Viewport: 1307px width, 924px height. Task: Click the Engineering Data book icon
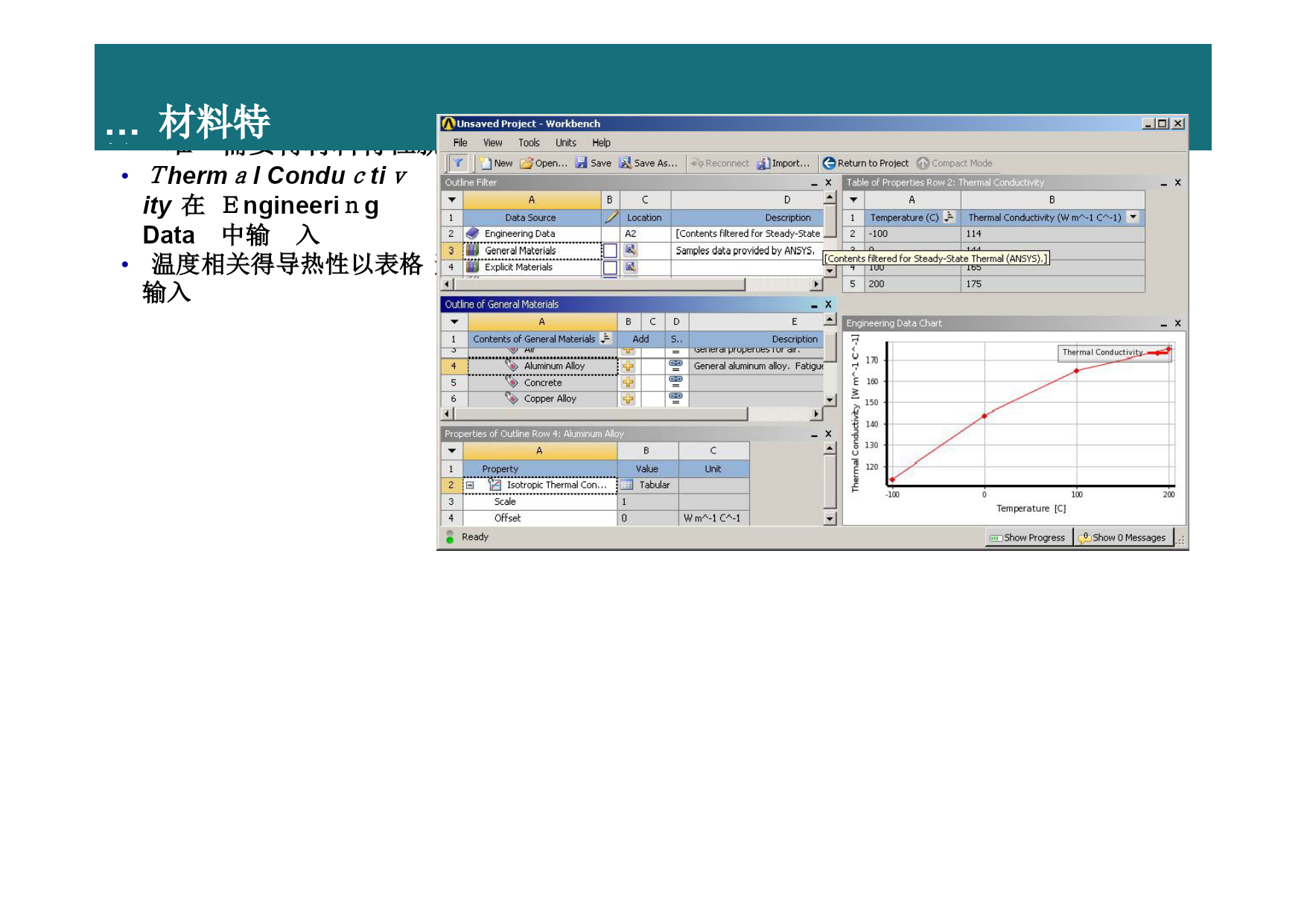click(x=472, y=234)
